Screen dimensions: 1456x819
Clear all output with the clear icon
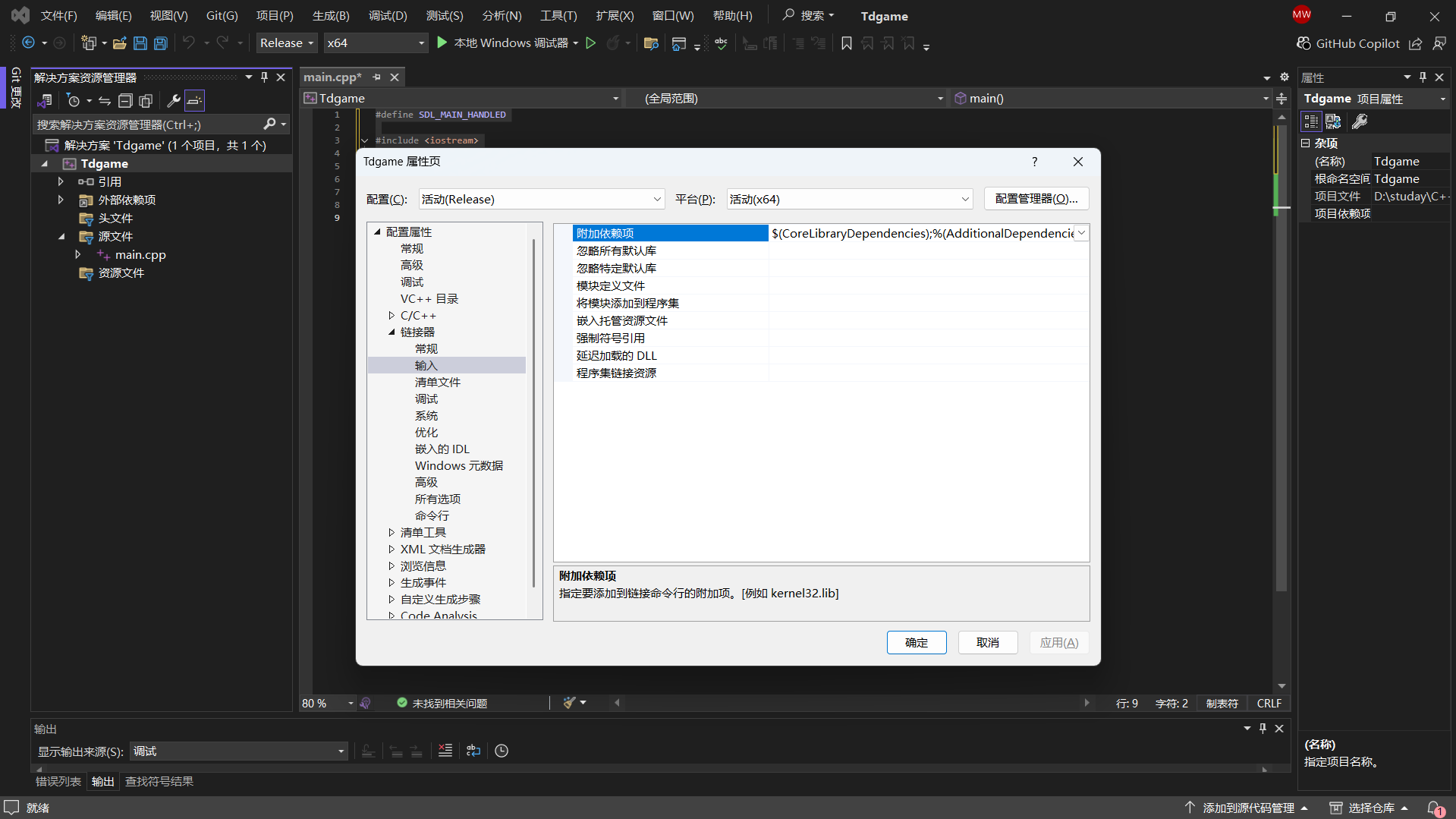point(445,751)
